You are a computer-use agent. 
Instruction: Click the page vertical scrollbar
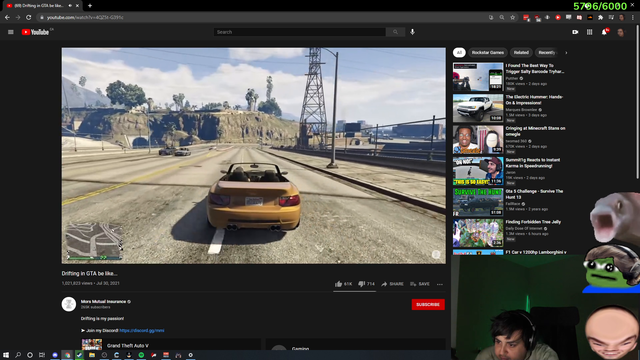[x=638, y=102]
